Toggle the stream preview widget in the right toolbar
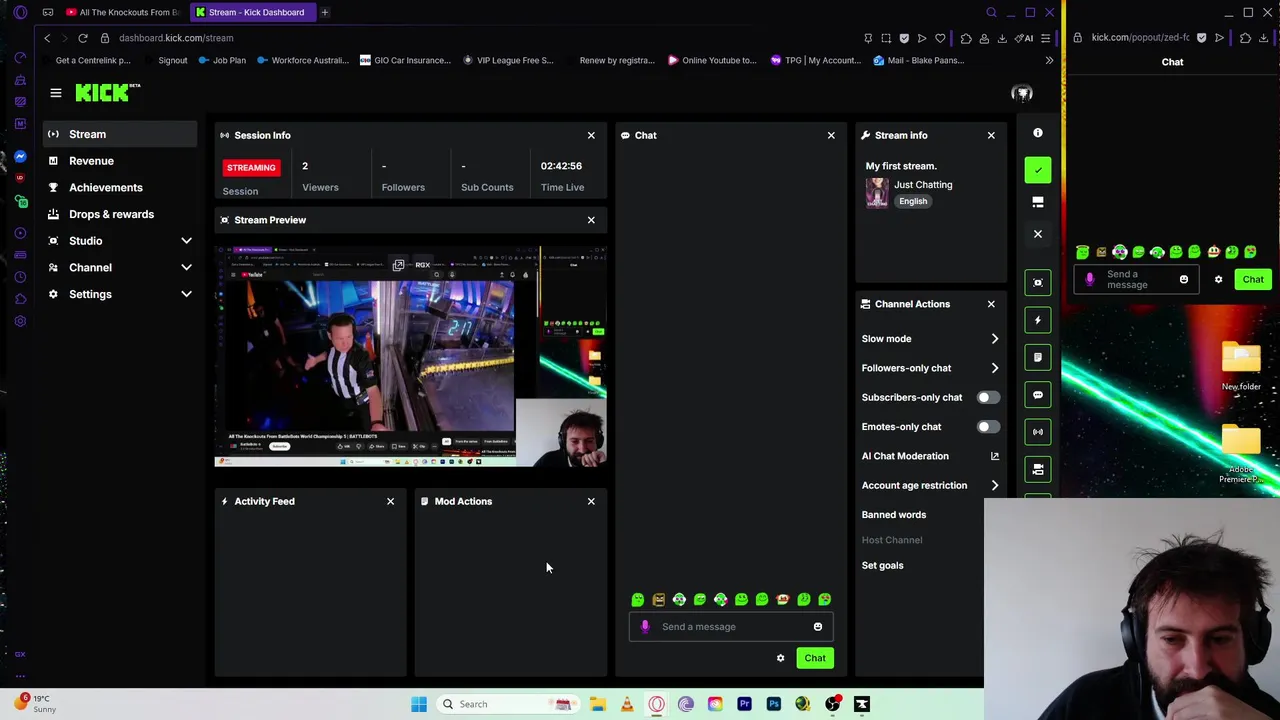The width and height of the screenshot is (1280, 720). tap(1038, 283)
